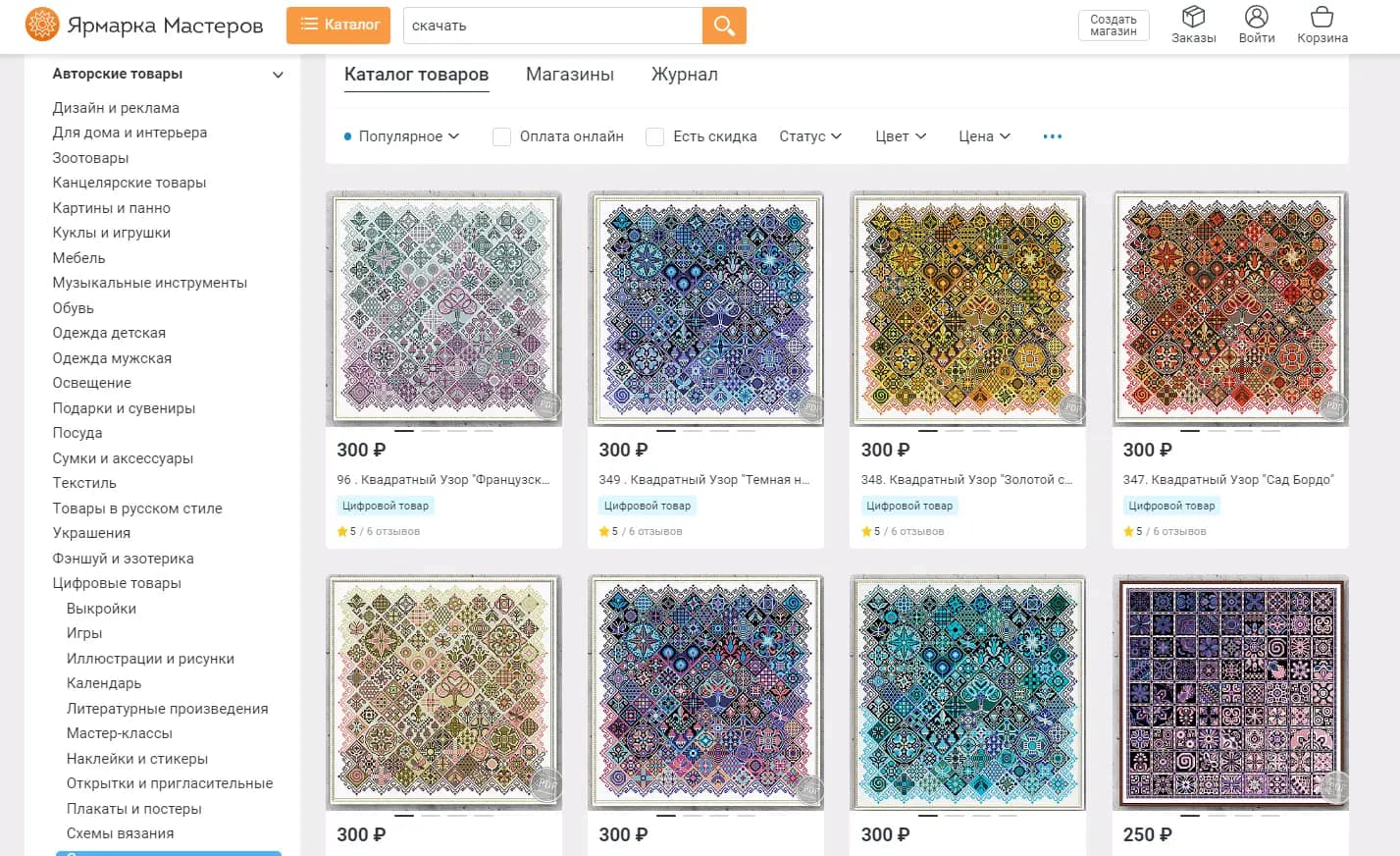Click the Войти user profile icon
Screen dimensions: 1400x856
tap(1256, 17)
